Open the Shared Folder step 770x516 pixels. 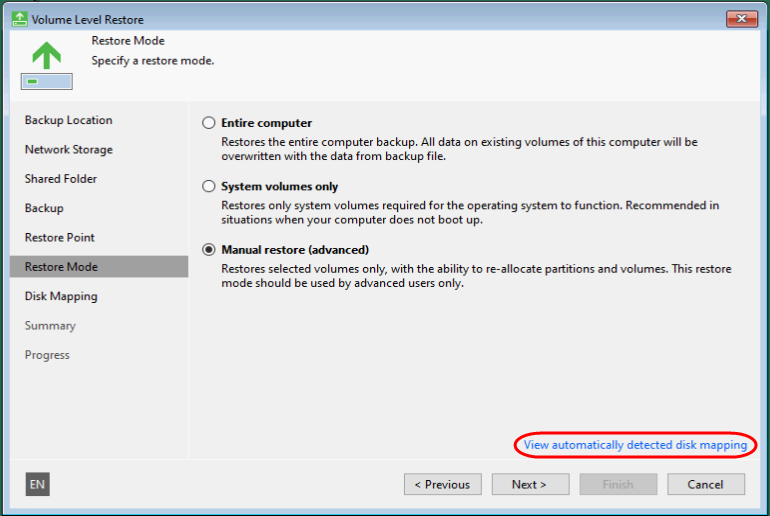coord(60,179)
